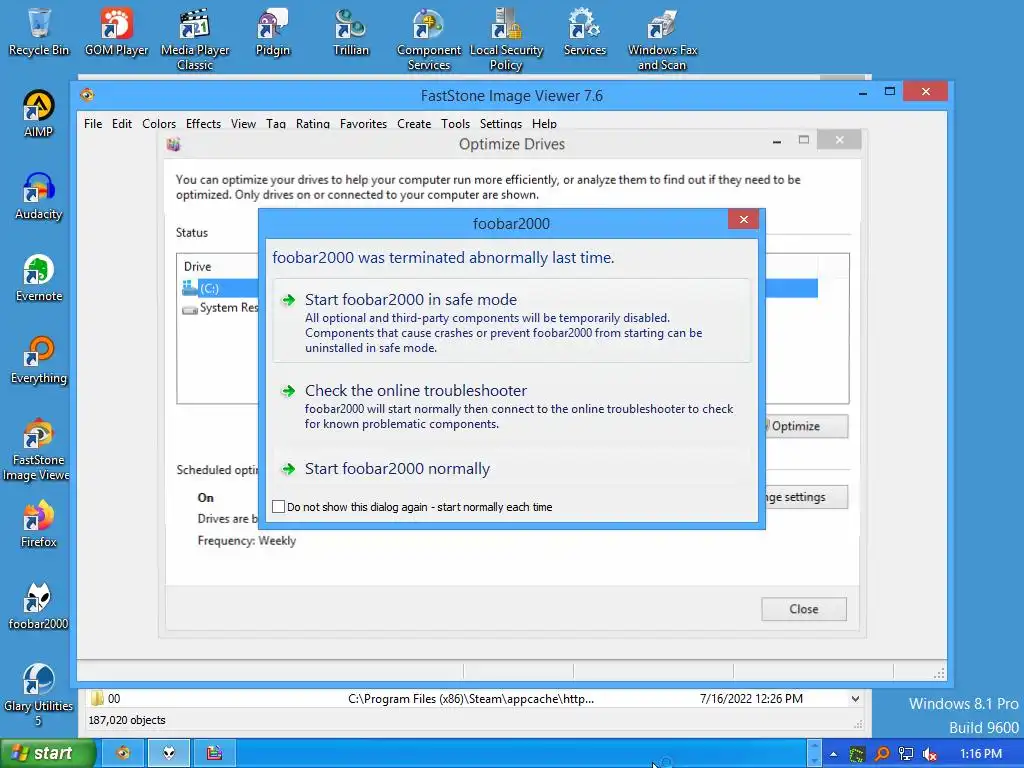Launch the foobar2000 desktop icon
The width and height of the screenshot is (1024, 768).
point(39,607)
